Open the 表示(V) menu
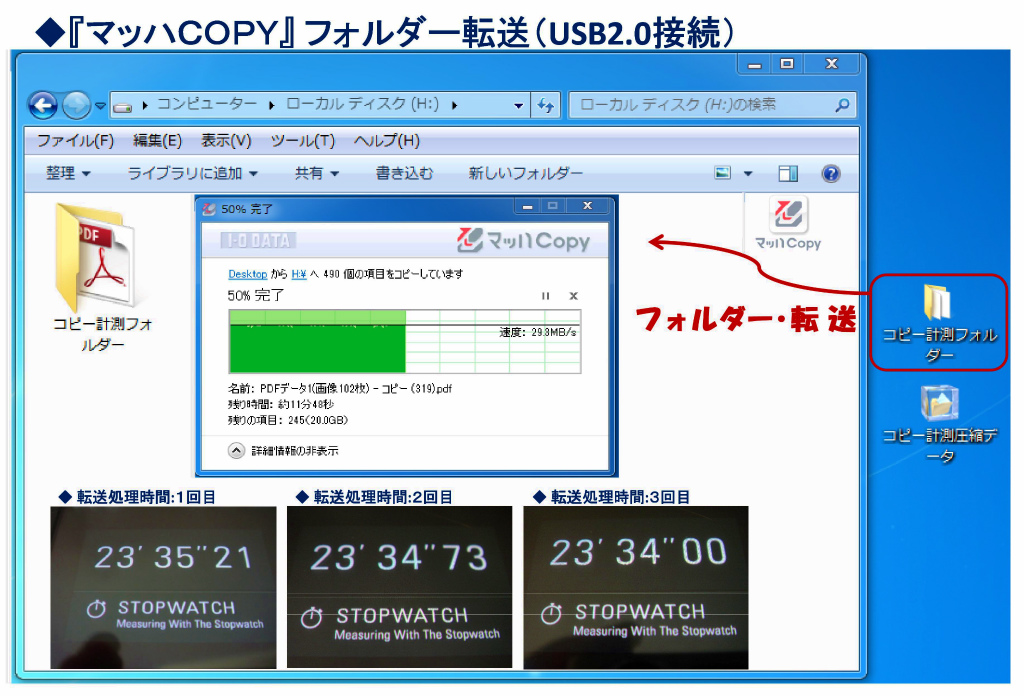The image size is (1024, 696). coord(226,141)
